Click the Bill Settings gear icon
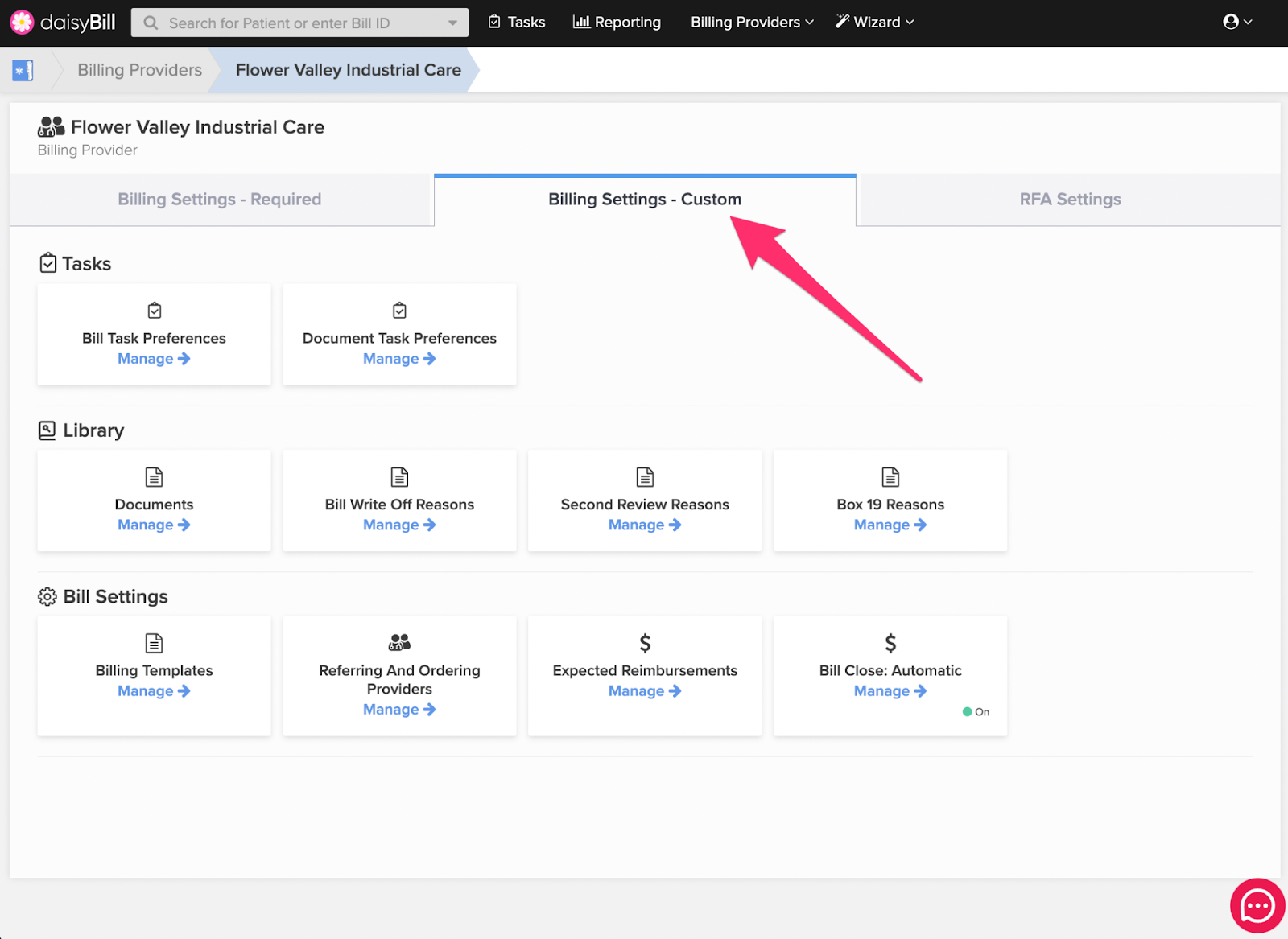Screen dimensions: 1288x939 (x=47, y=596)
